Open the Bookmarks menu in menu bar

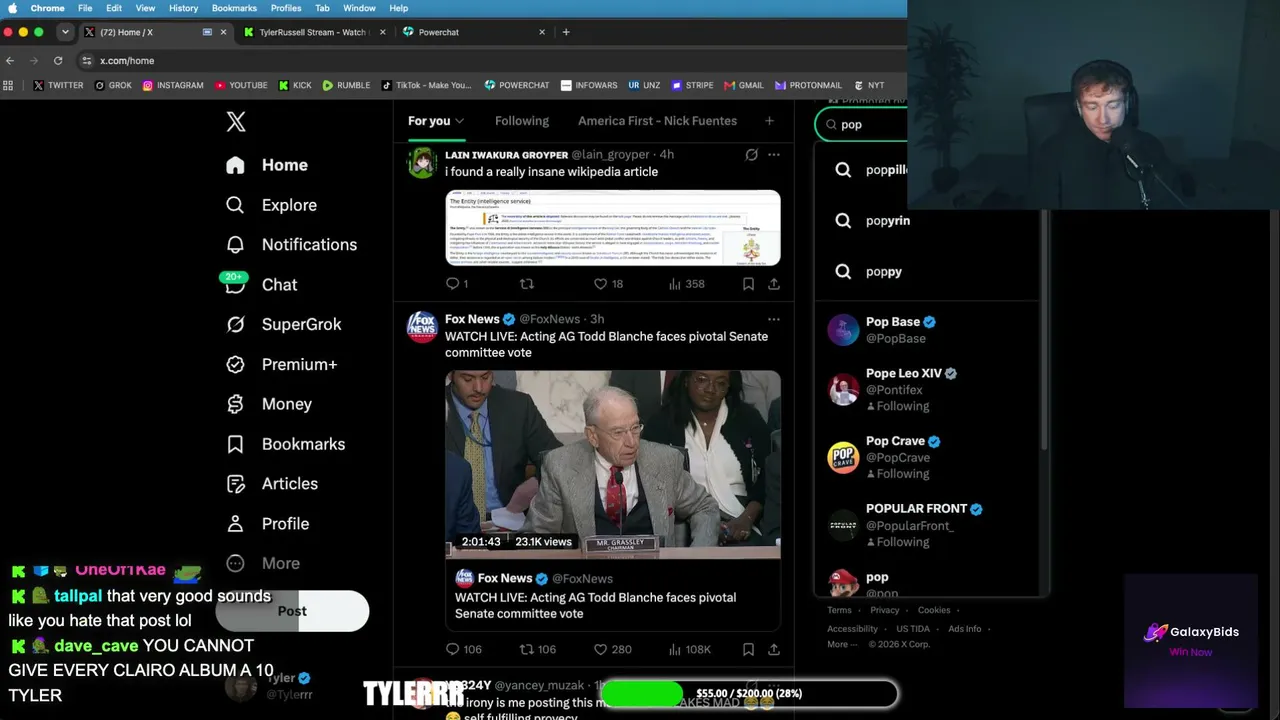[234, 8]
